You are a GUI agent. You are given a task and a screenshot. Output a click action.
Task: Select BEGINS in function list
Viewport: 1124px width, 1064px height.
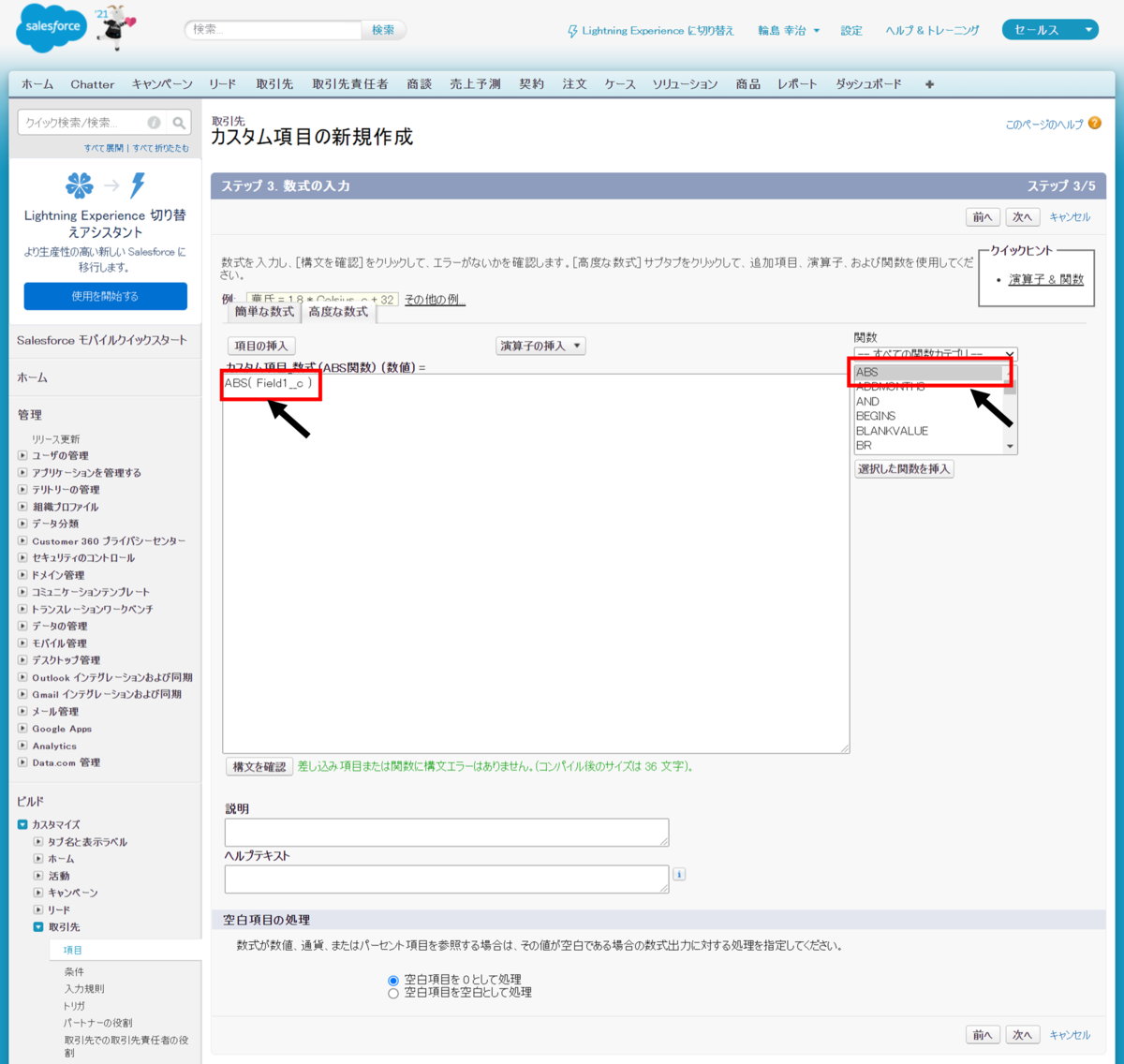coord(928,416)
